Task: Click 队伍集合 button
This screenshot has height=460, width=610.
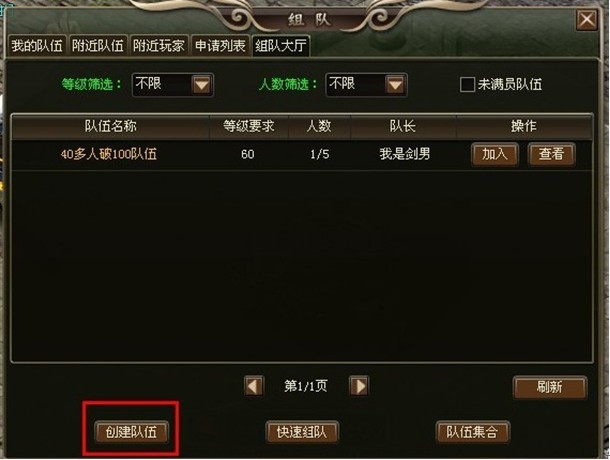Action: point(472,432)
